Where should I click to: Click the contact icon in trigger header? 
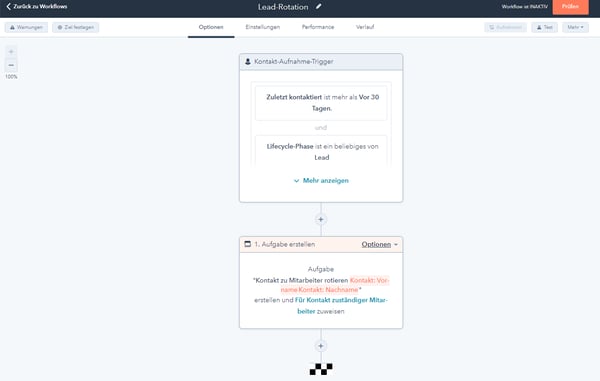coord(248,62)
